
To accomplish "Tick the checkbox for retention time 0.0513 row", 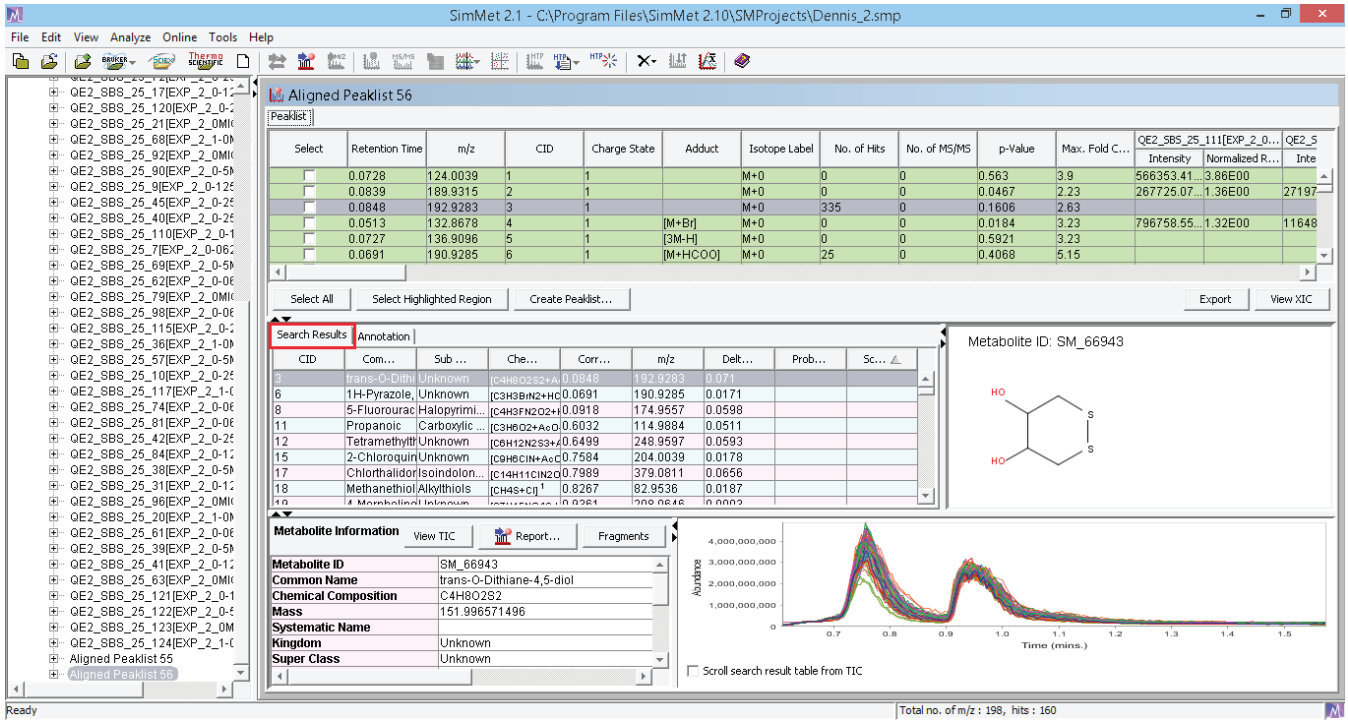I will click(x=309, y=223).
